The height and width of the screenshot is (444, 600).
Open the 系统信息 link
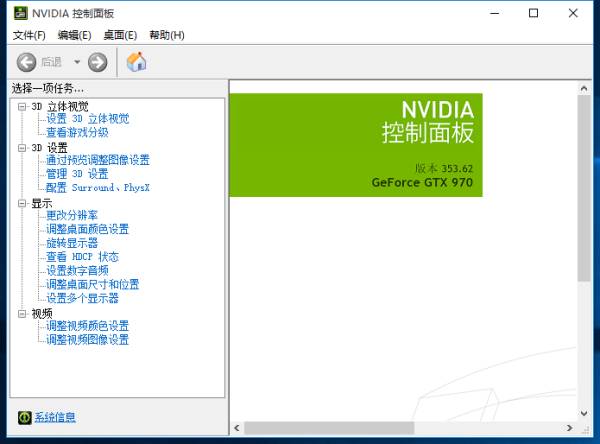tap(55, 417)
